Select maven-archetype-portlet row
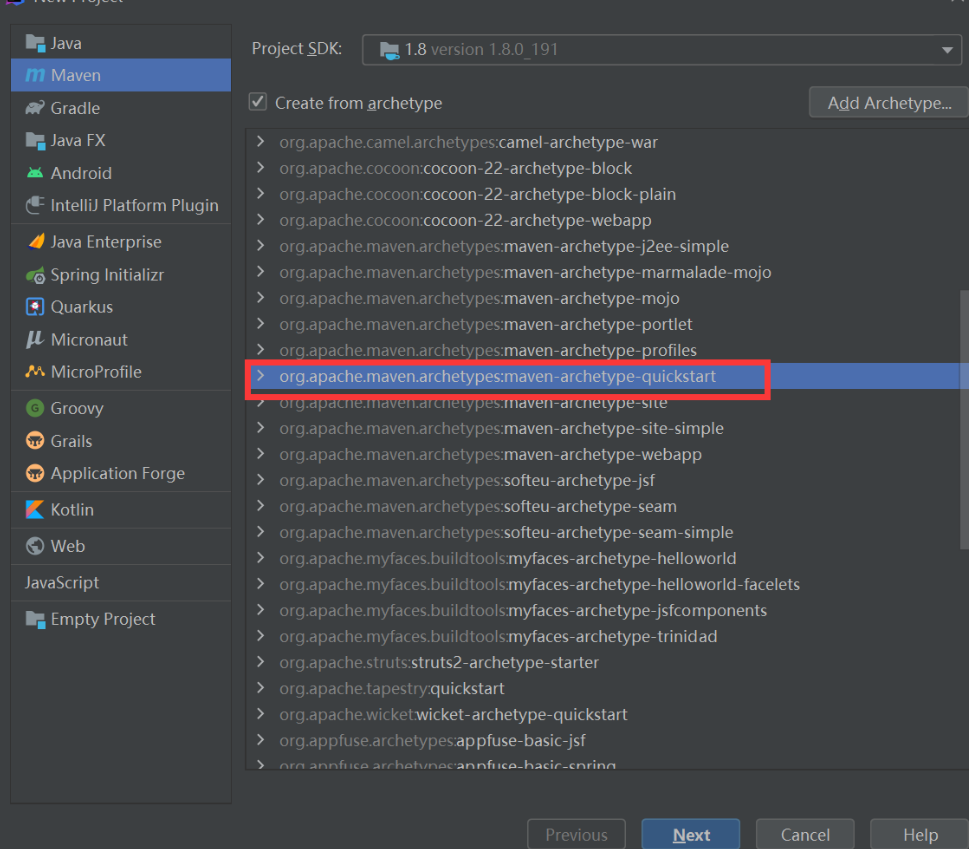This screenshot has height=849, width=970. [606, 324]
